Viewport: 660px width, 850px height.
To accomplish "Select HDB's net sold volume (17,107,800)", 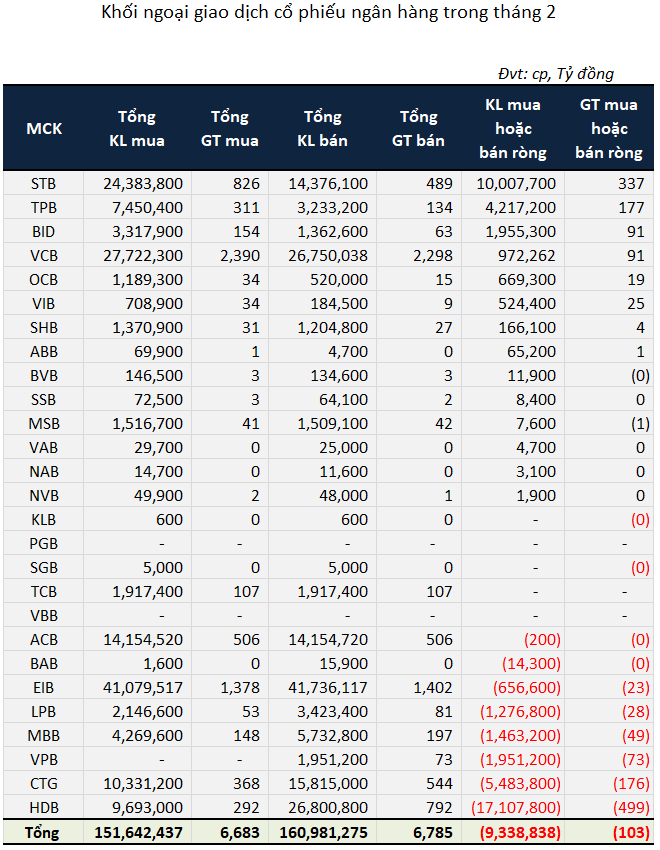I will click(513, 807).
